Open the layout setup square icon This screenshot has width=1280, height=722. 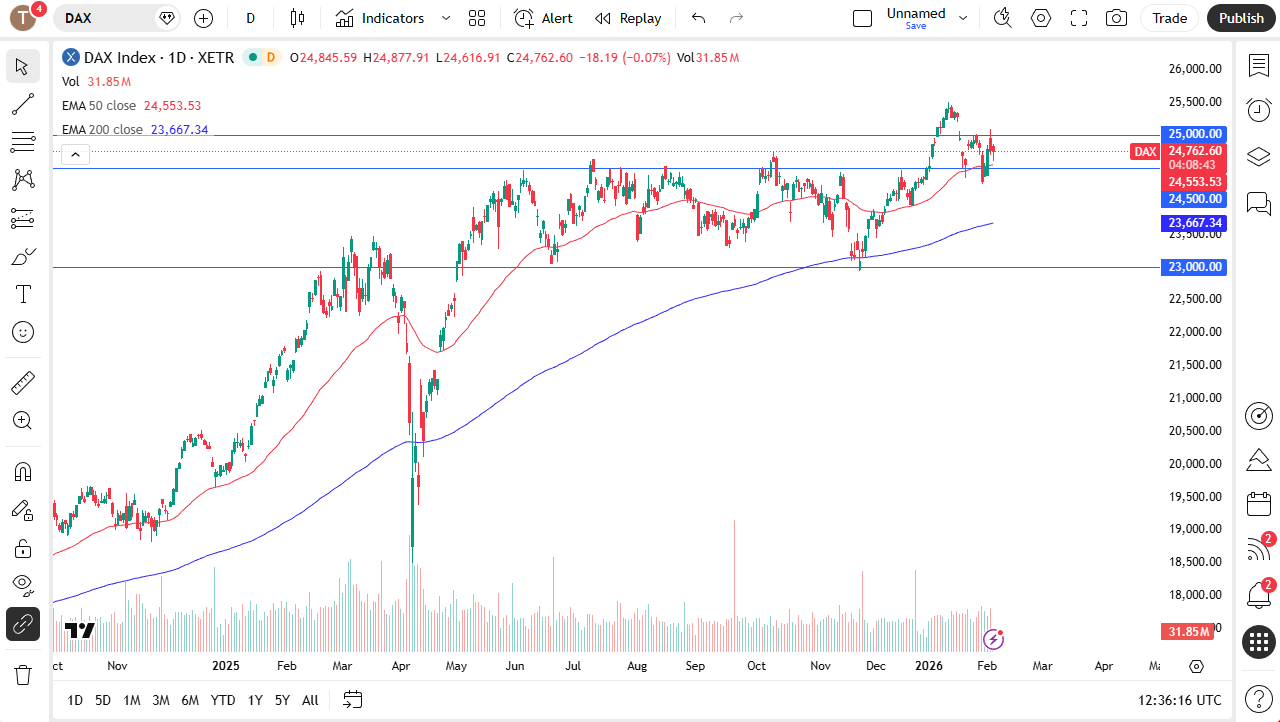[862, 18]
